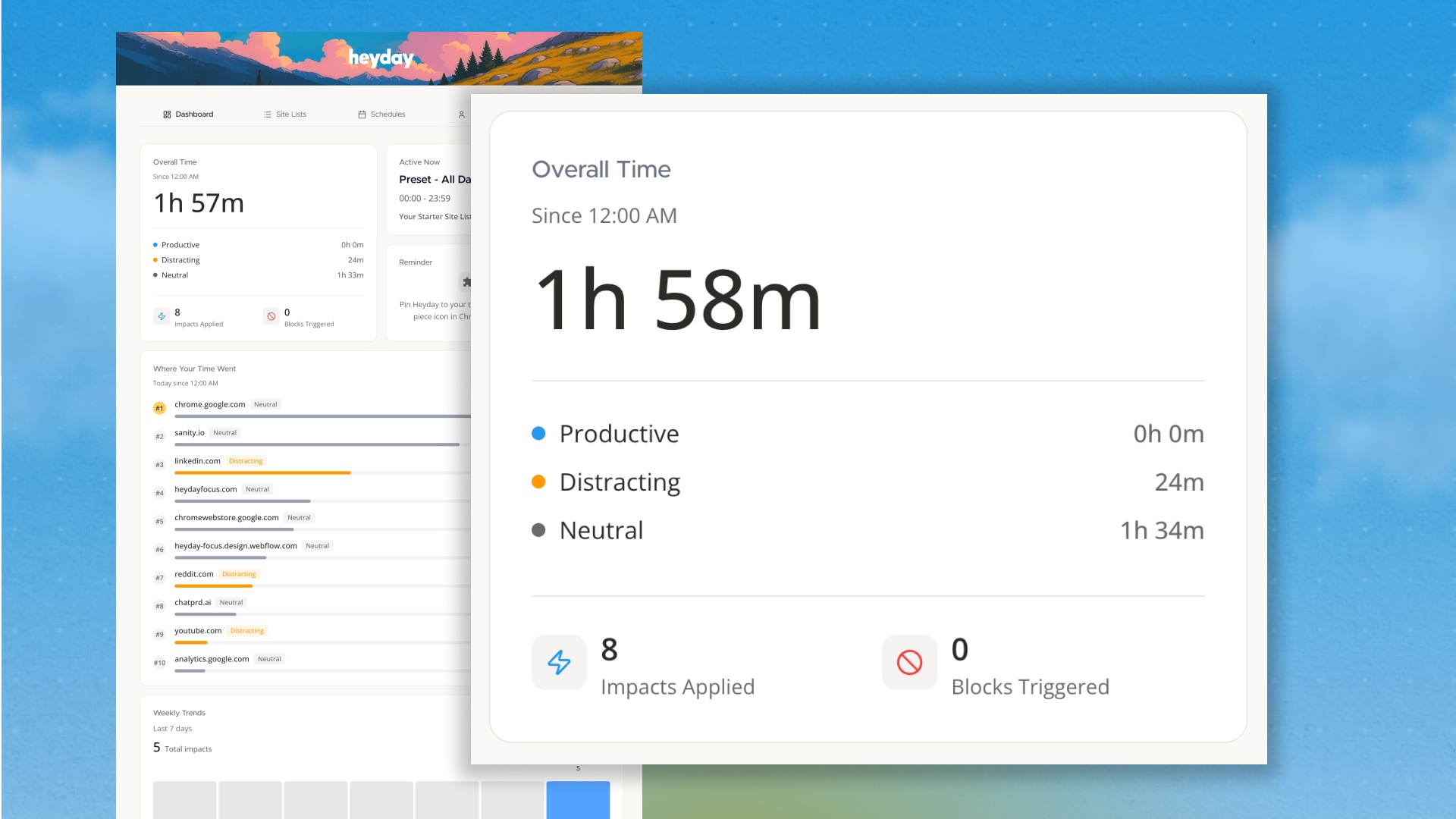1456x819 pixels.
Task: Click the user profile icon in nav bar
Action: [461, 115]
